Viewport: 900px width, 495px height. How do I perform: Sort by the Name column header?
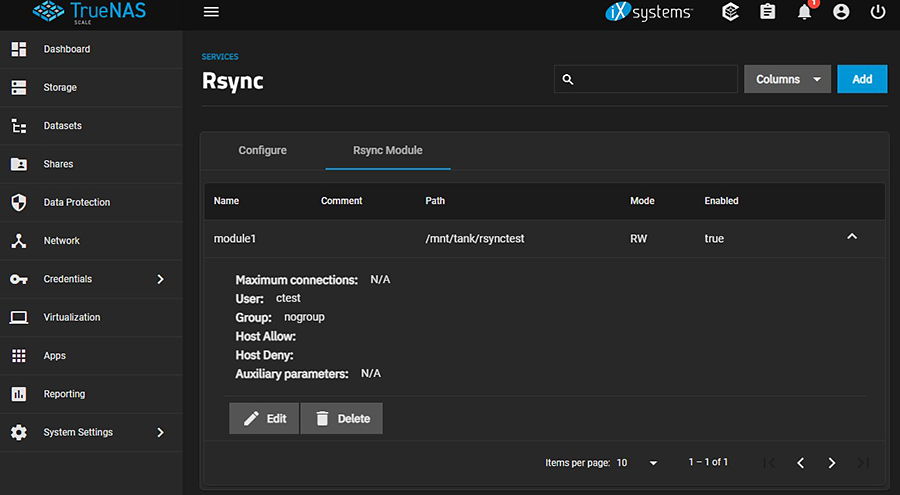click(226, 201)
